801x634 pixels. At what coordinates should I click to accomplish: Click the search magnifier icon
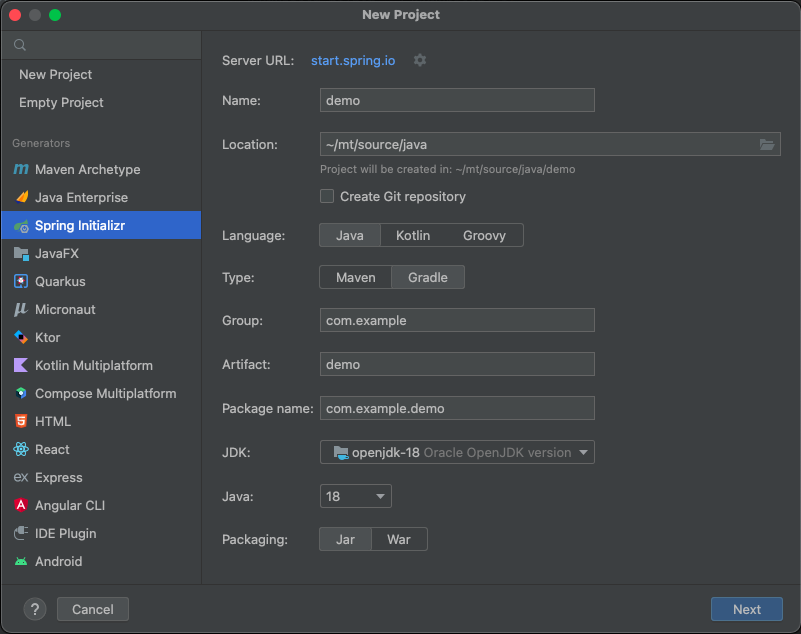point(20,45)
